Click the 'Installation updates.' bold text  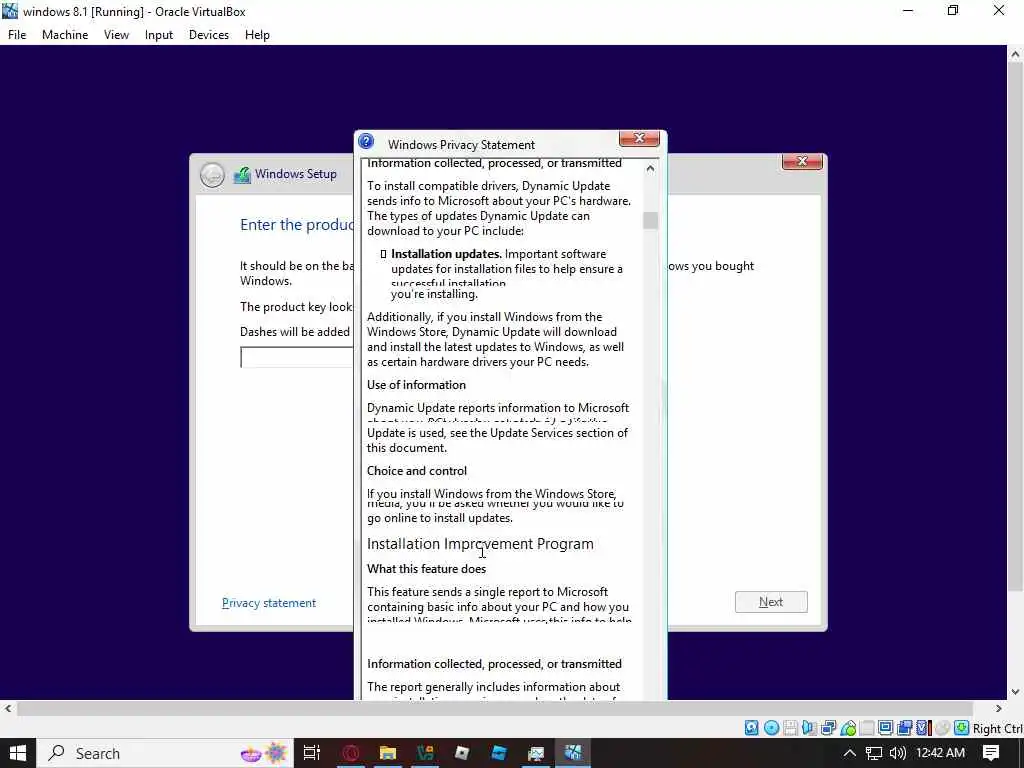coord(446,254)
